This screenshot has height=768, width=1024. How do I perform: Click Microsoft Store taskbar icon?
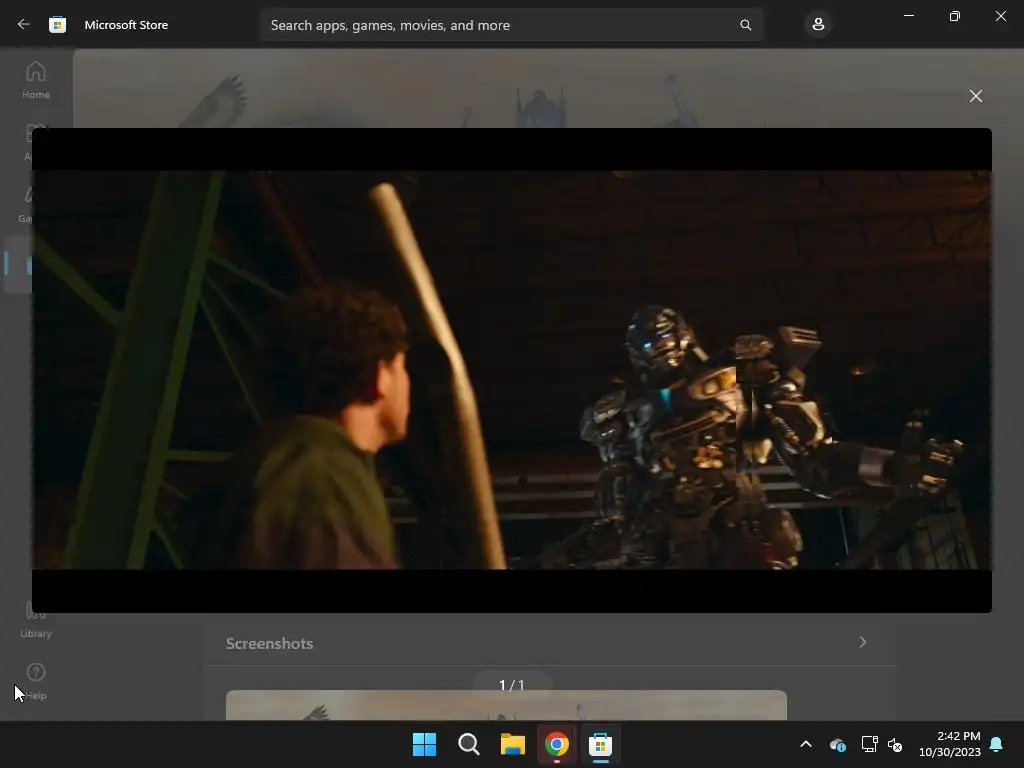pyautogui.click(x=600, y=744)
